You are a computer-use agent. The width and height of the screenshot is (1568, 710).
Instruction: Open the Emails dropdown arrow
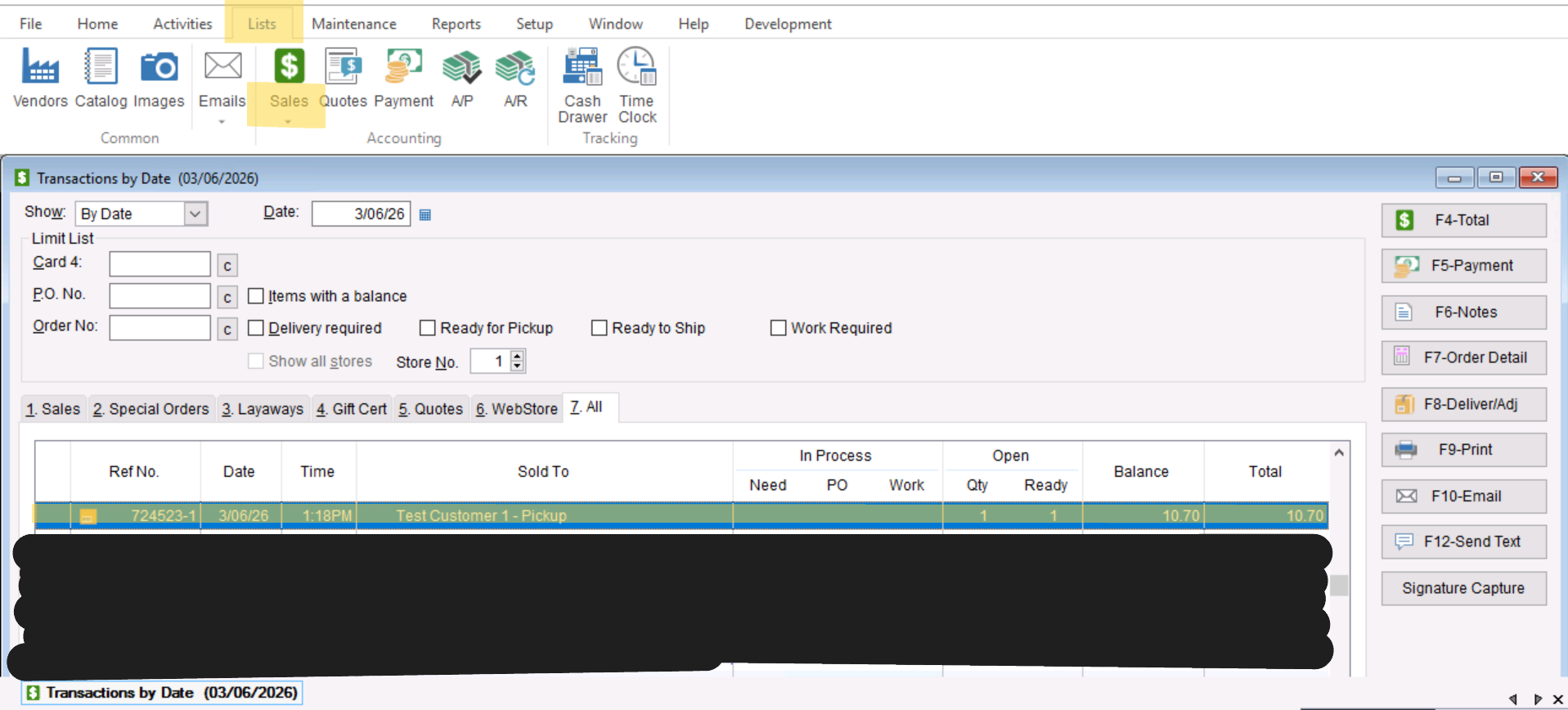point(222,122)
